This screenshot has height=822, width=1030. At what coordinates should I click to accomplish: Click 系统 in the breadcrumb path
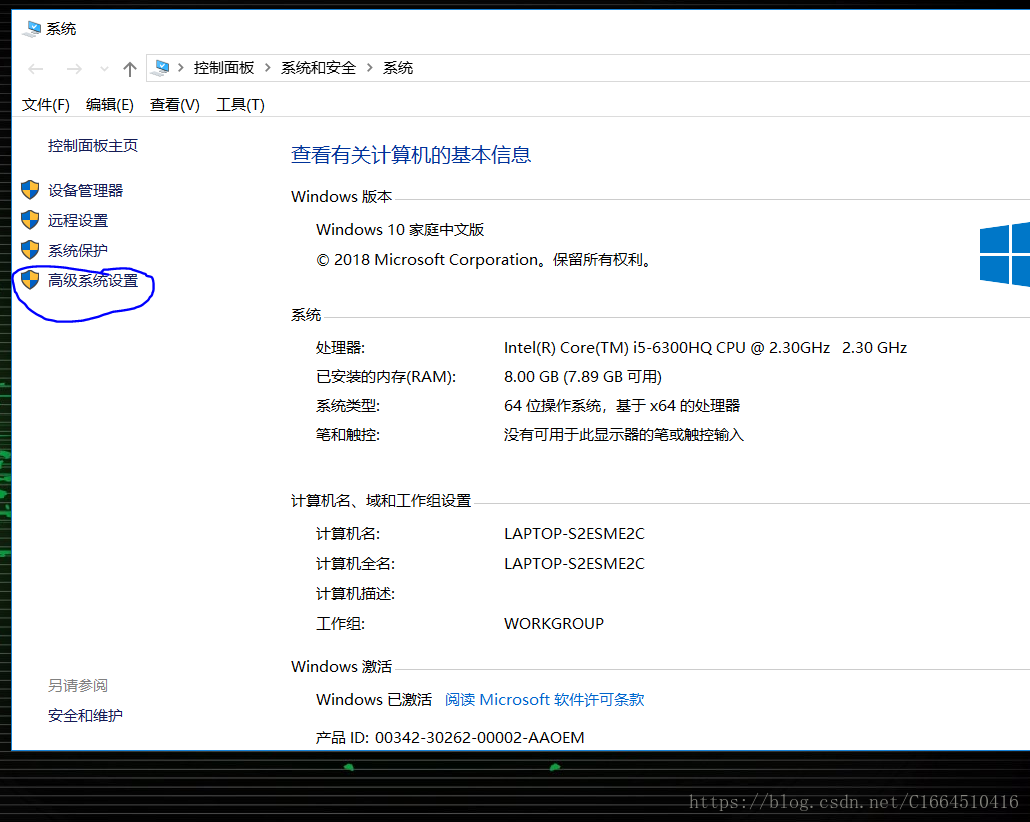click(397, 68)
